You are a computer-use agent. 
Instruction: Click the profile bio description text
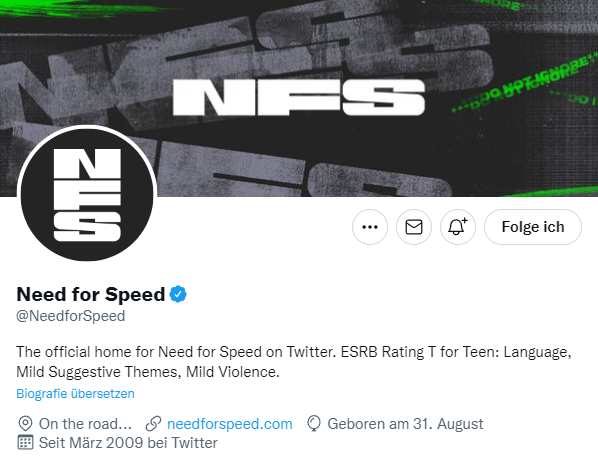(x=294, y=362)
